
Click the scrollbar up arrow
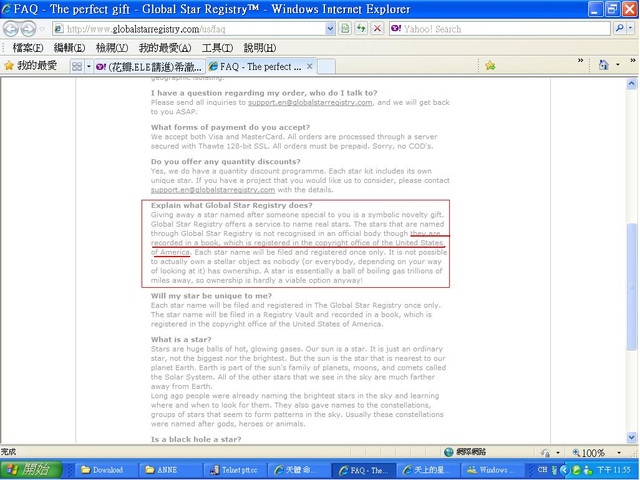coord(631,84)
